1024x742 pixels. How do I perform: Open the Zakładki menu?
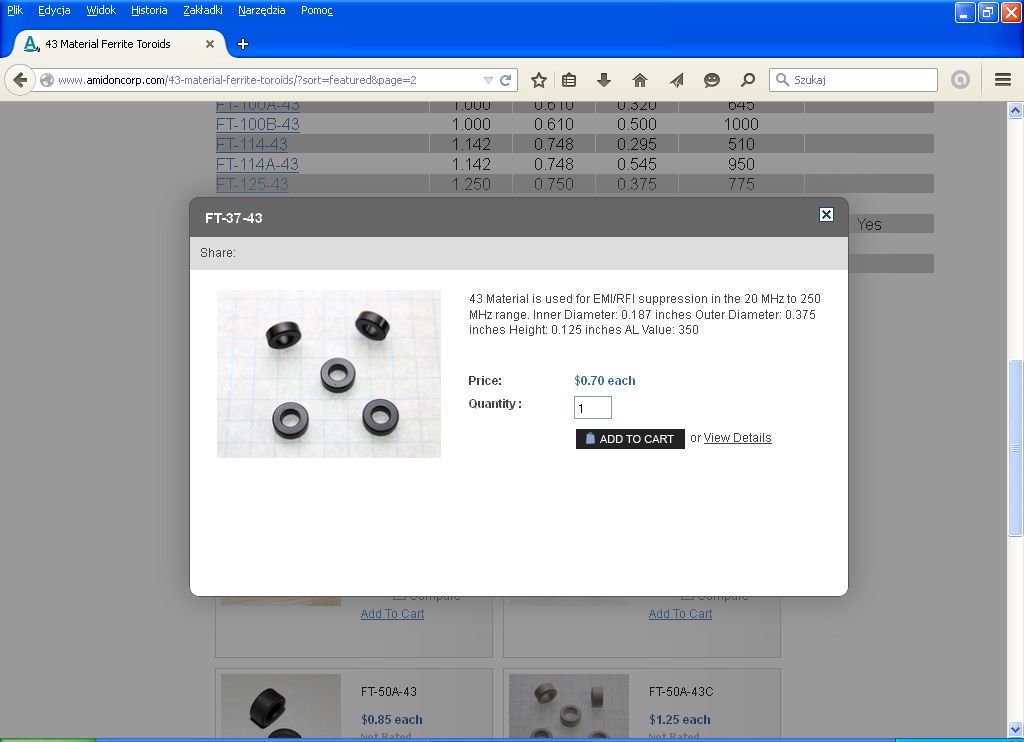(203, 10)
